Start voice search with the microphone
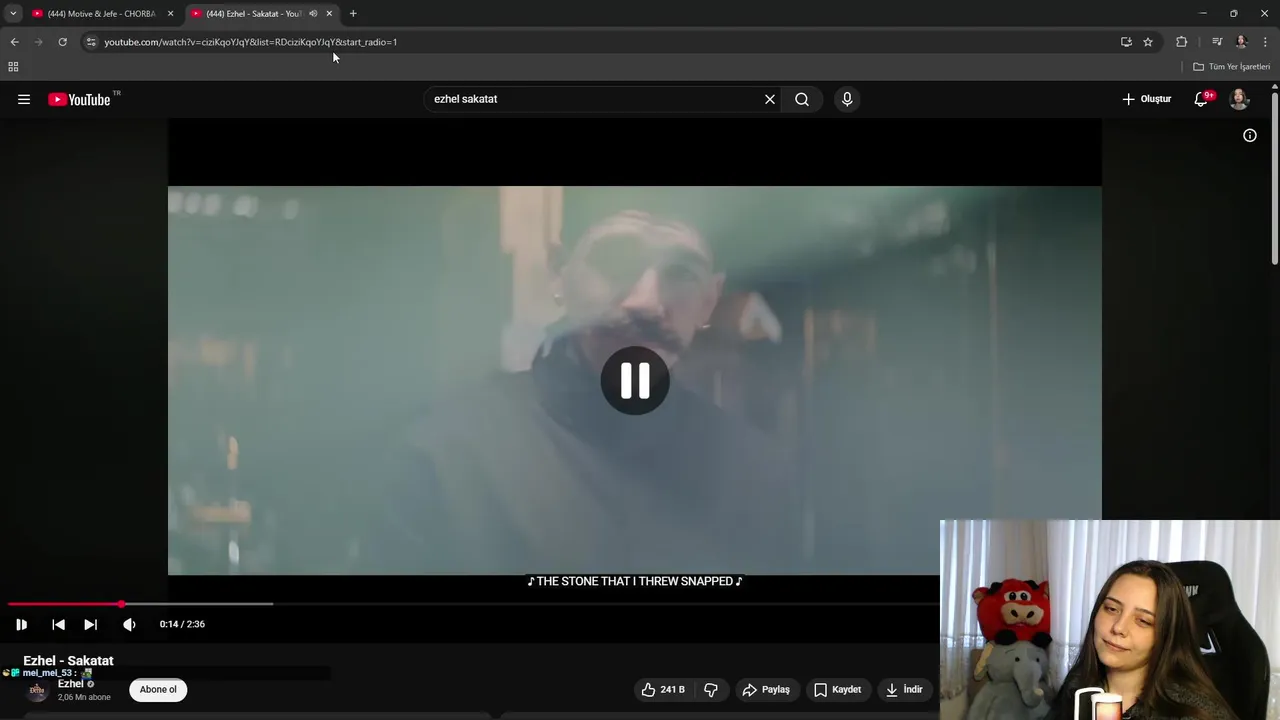The height and width of the screenshot is (720, 1280). 847,99
